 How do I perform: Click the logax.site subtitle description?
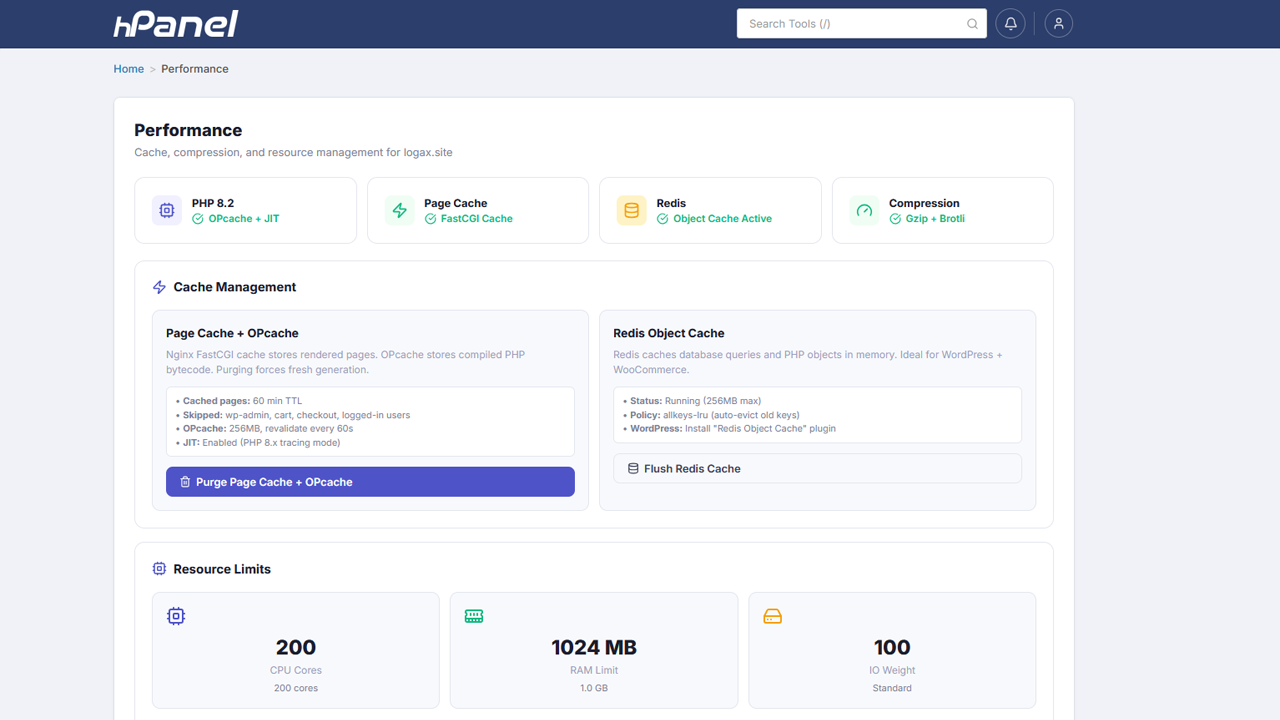pos(294,153)
